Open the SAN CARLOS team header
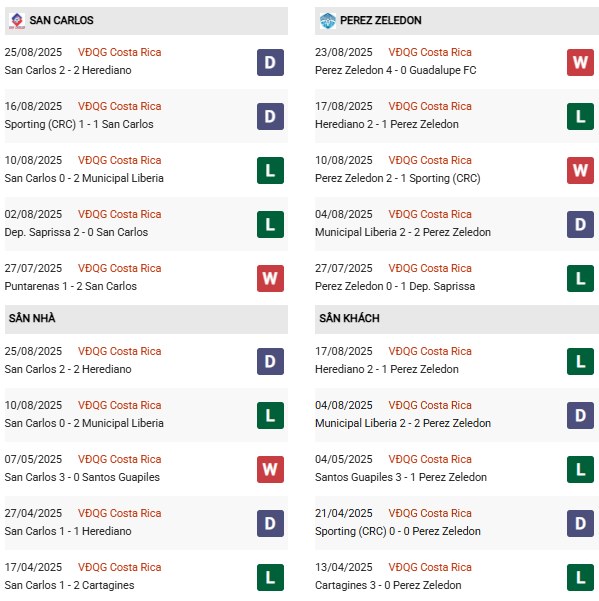Image resolution: width=599 pixels, height=601 pixels. [146, 21]
